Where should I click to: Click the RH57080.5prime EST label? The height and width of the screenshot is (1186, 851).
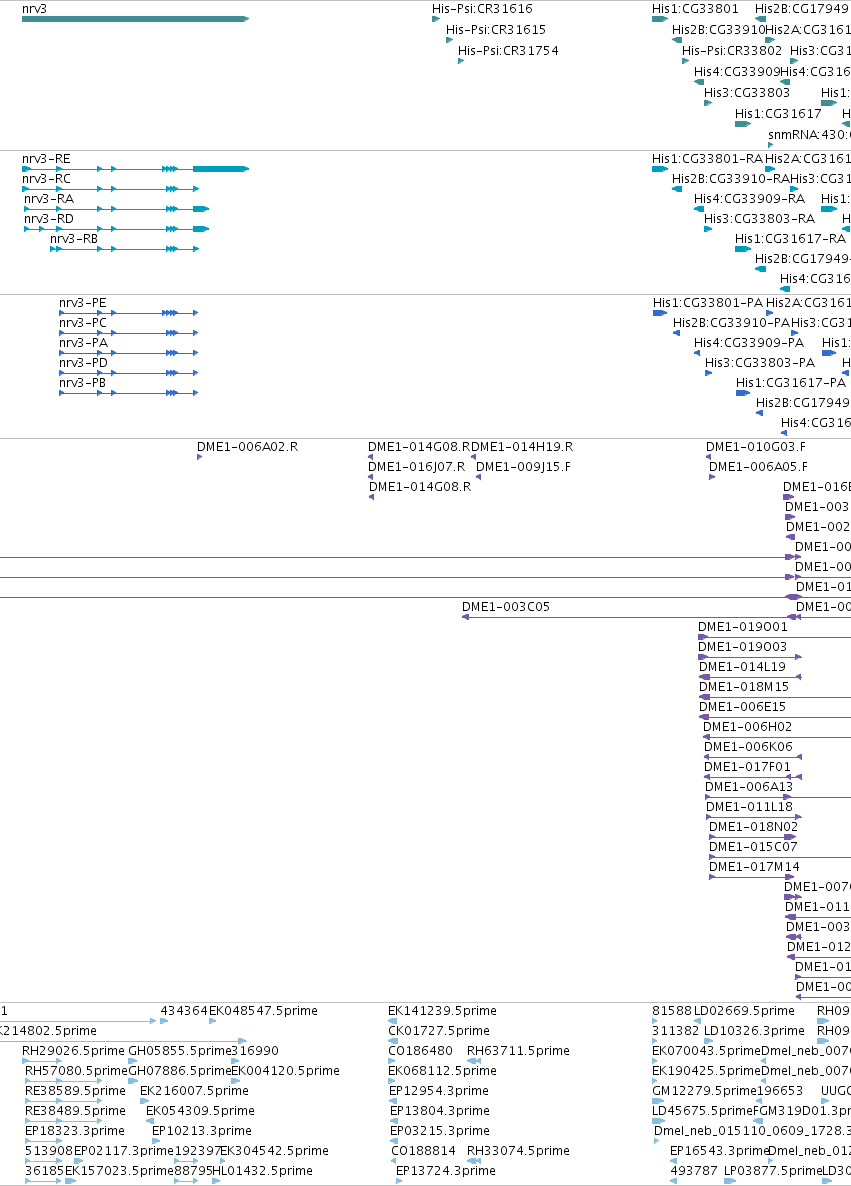[76, 1071]
